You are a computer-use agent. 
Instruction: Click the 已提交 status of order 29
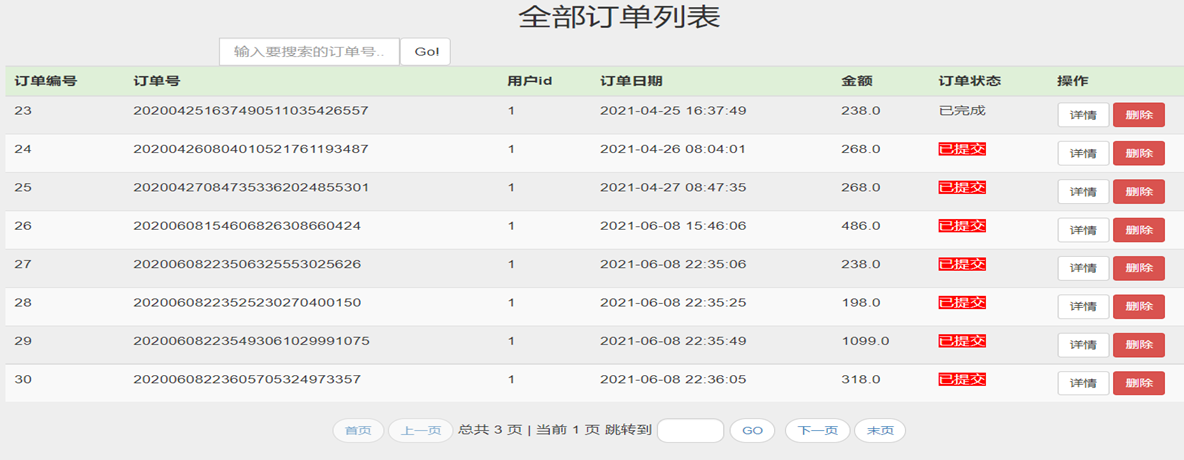[x=962, y=341]
